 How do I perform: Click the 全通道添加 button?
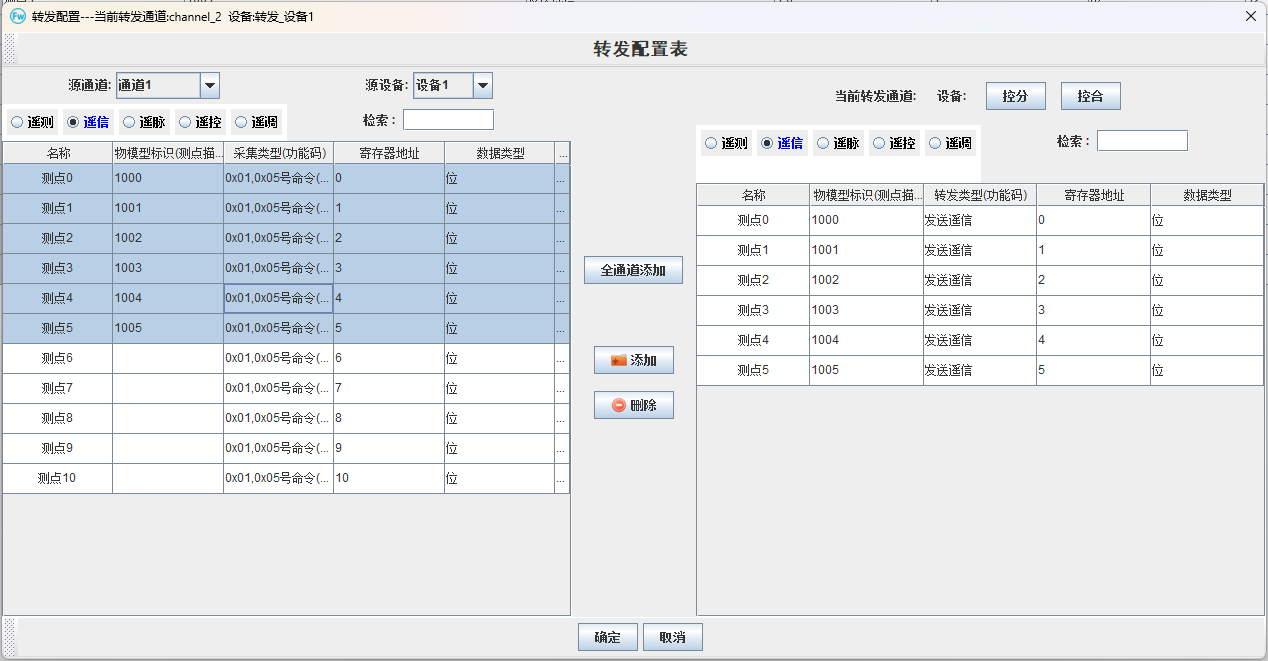[633, 270]
